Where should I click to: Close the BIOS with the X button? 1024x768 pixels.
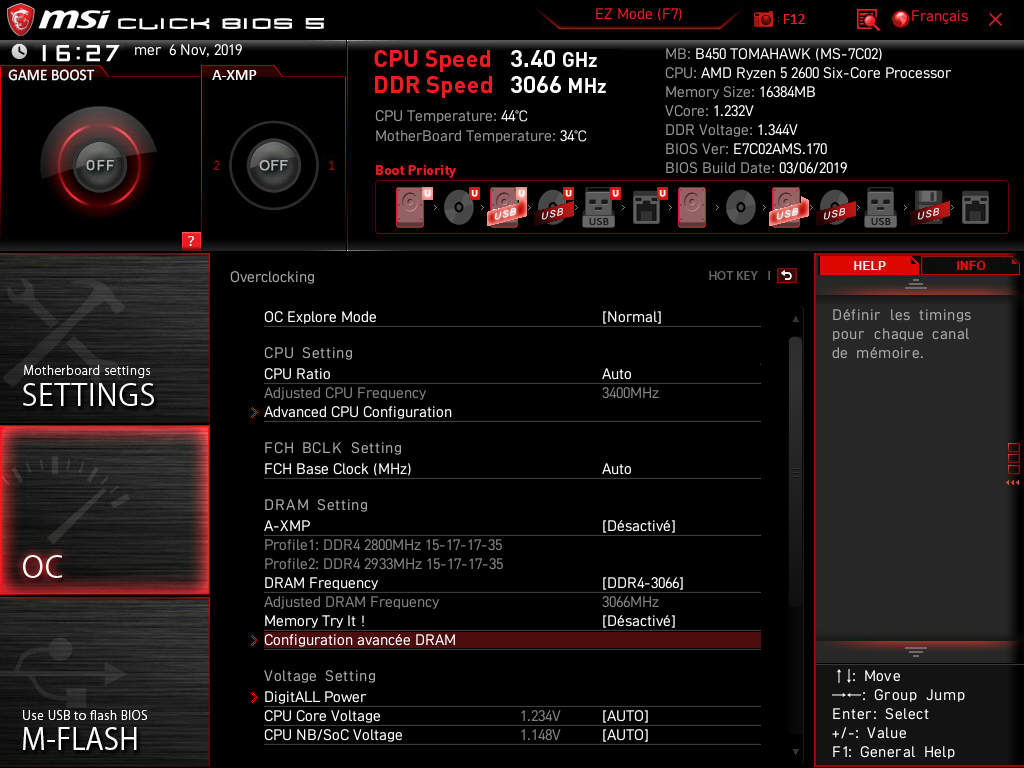coord(995,20)
